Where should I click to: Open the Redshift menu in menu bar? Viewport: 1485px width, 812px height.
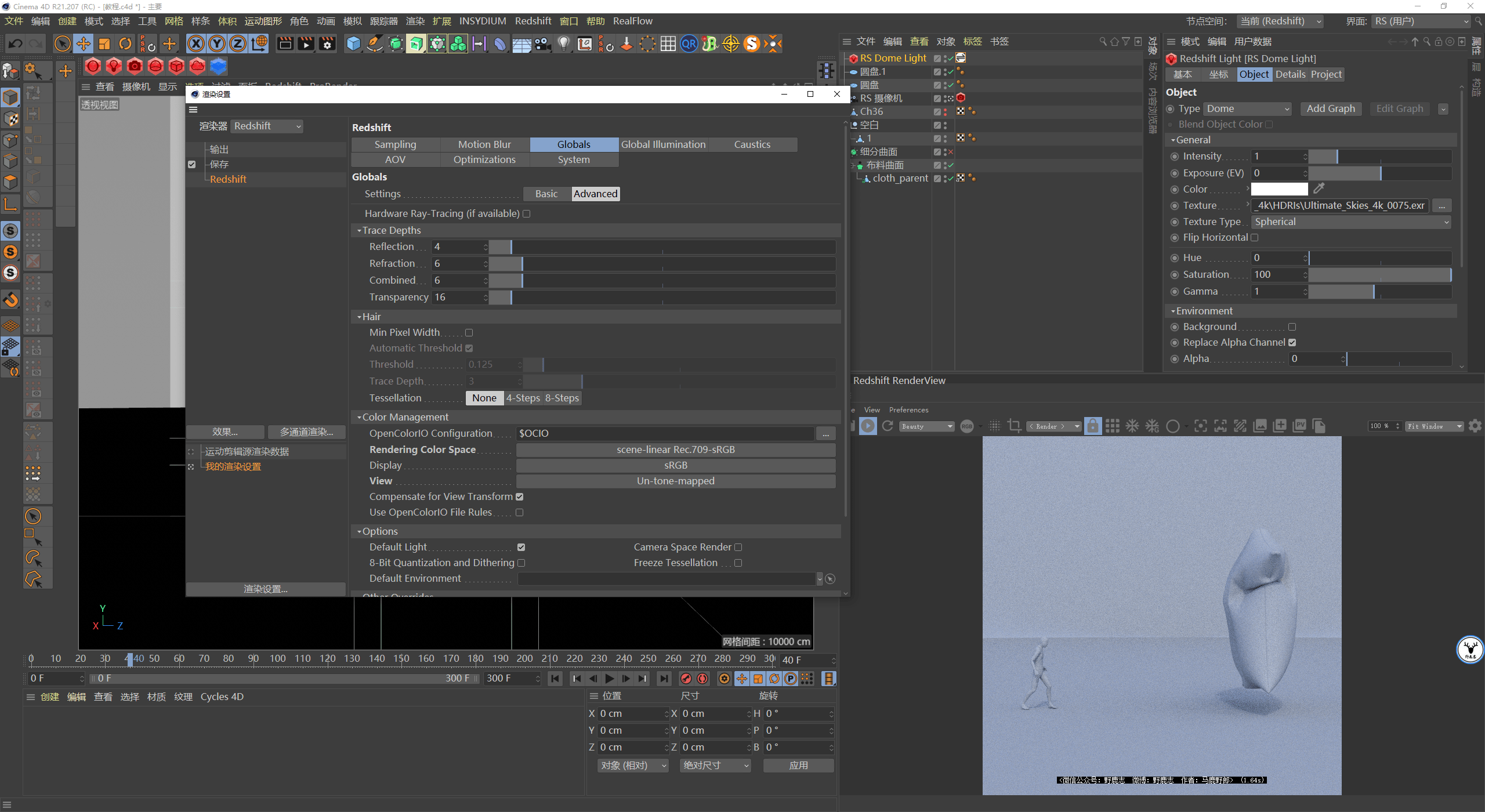pos(533,21)
